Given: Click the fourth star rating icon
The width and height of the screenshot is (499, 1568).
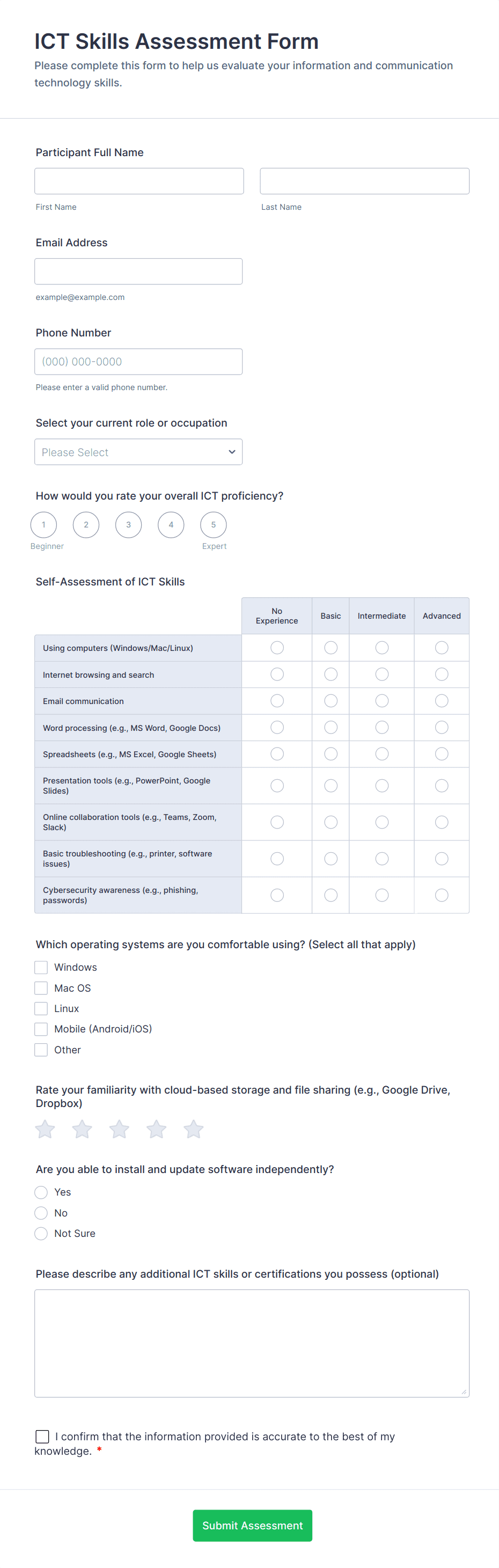Looking at the screenshot, I should pyautogui.click(x=156, y=1129).
